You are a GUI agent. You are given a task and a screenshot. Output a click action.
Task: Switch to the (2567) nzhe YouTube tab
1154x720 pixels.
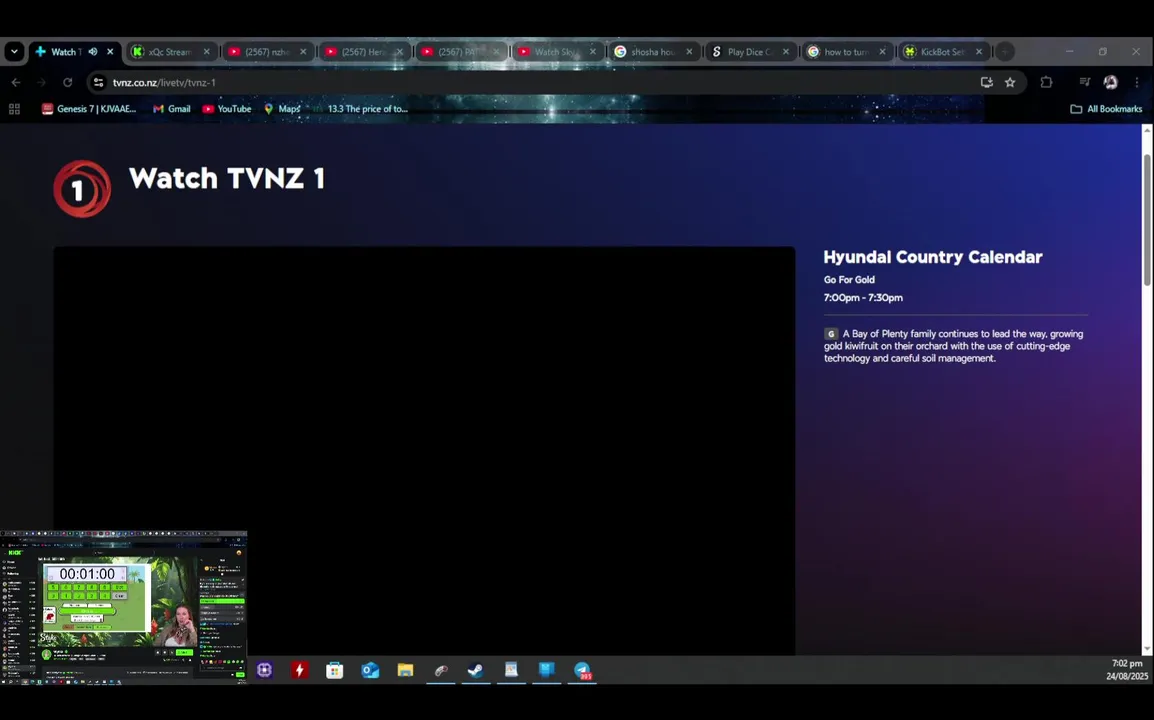[x=265, y=52]
